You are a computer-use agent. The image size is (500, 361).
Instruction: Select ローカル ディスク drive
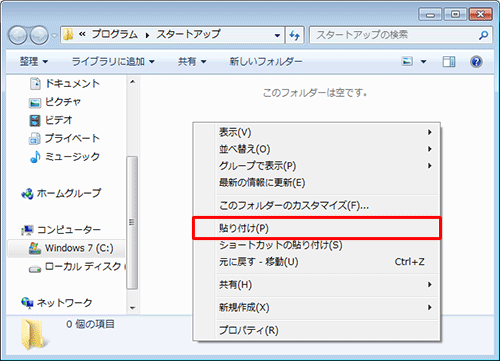pos(77,266)
